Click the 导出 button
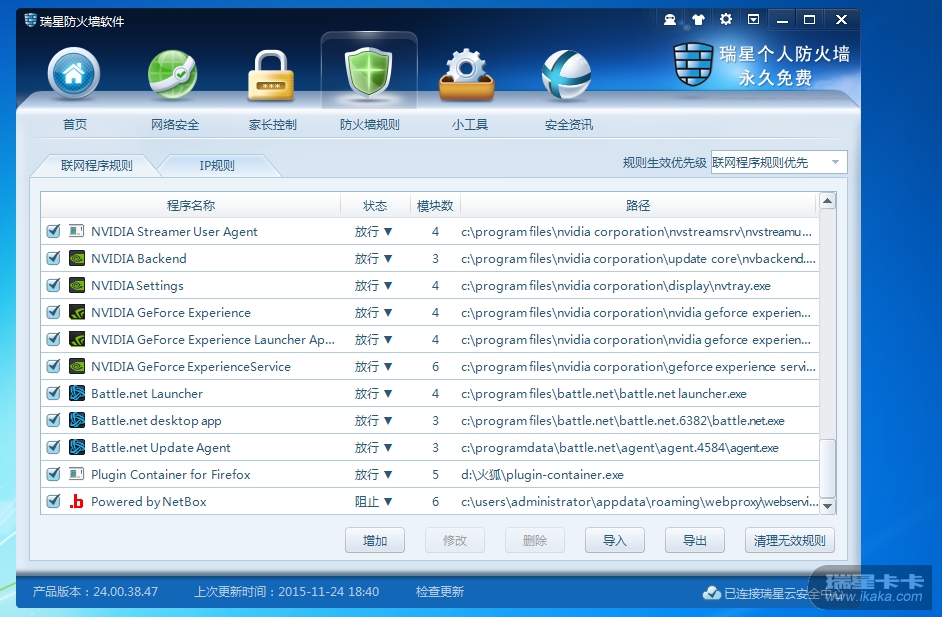The image size is (942, 617). [694, 540]
